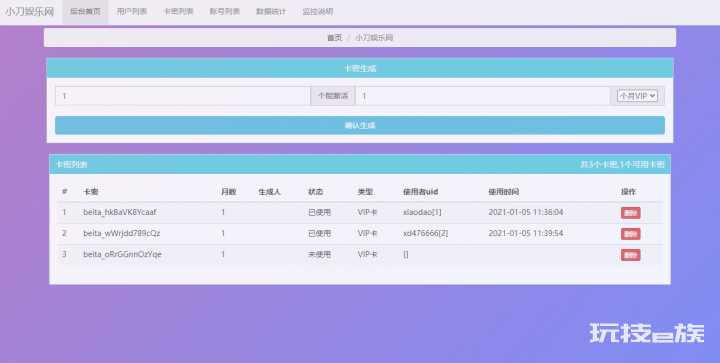Image resolution: width=720 pixels, height=363 pixels.
Task: Open the 用户列表 menu item
Action: [x=132, y=12]
